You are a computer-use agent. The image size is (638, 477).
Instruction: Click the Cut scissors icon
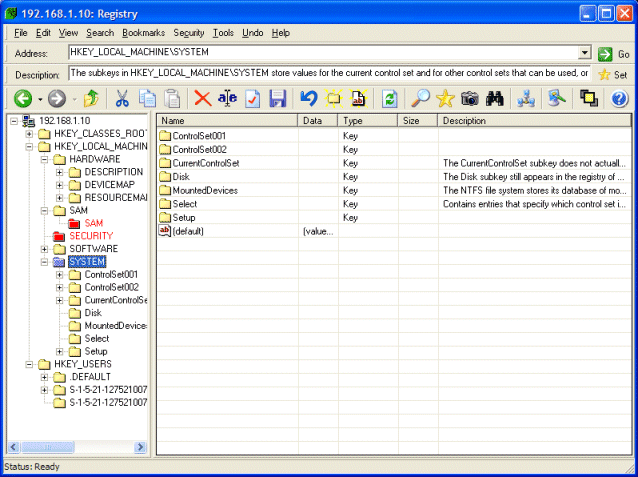tap(122, 98)
